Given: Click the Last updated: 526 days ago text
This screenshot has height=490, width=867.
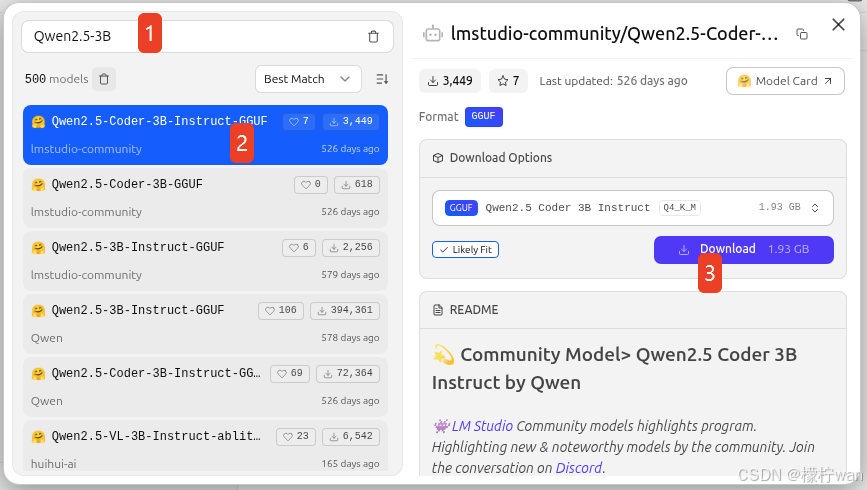Looking at the screenshot, I should pyautogui.click(x=613, y=81).
